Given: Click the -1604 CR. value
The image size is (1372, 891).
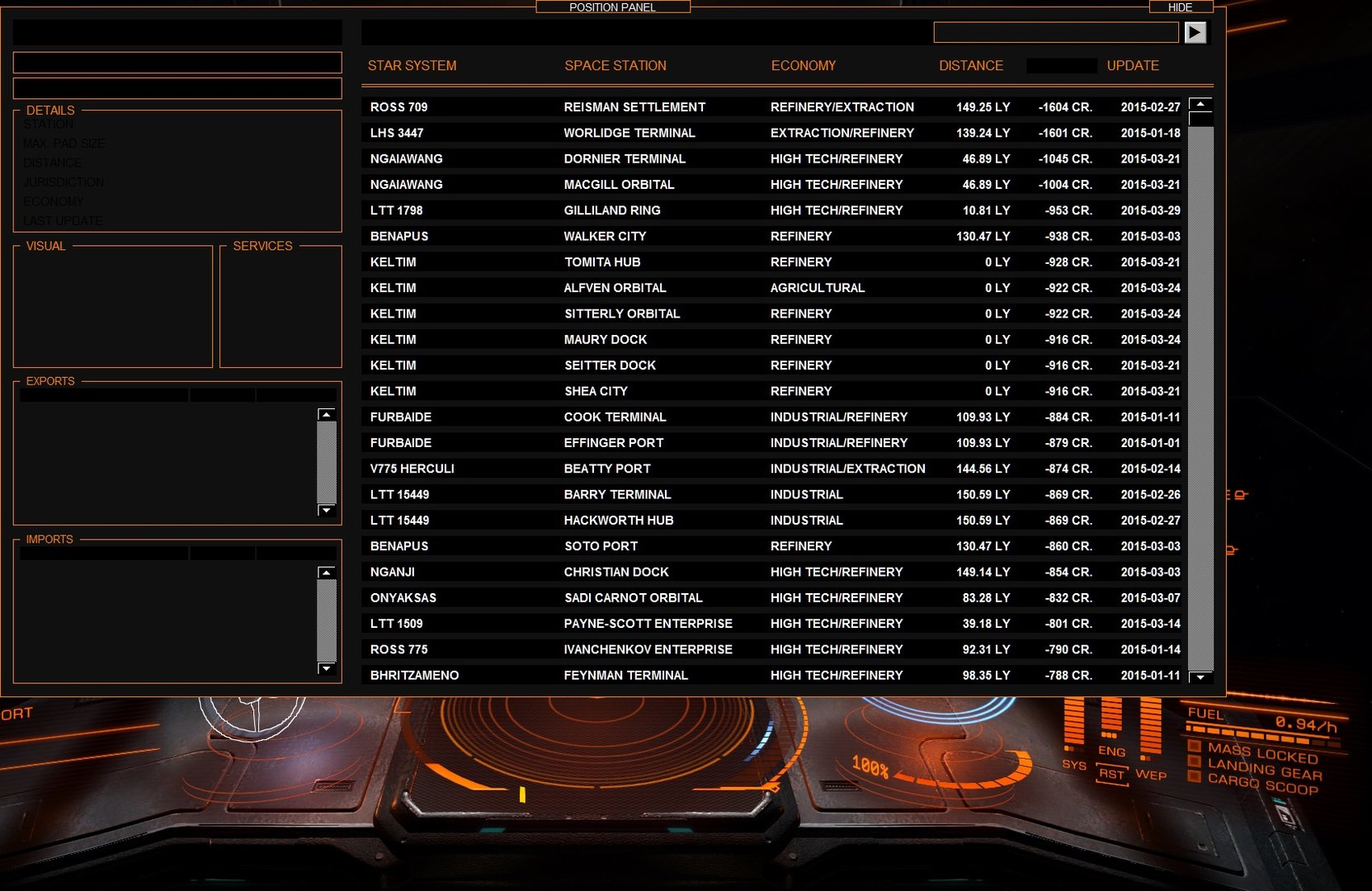Looking at the screenshot, I should tap(1065, 107).
